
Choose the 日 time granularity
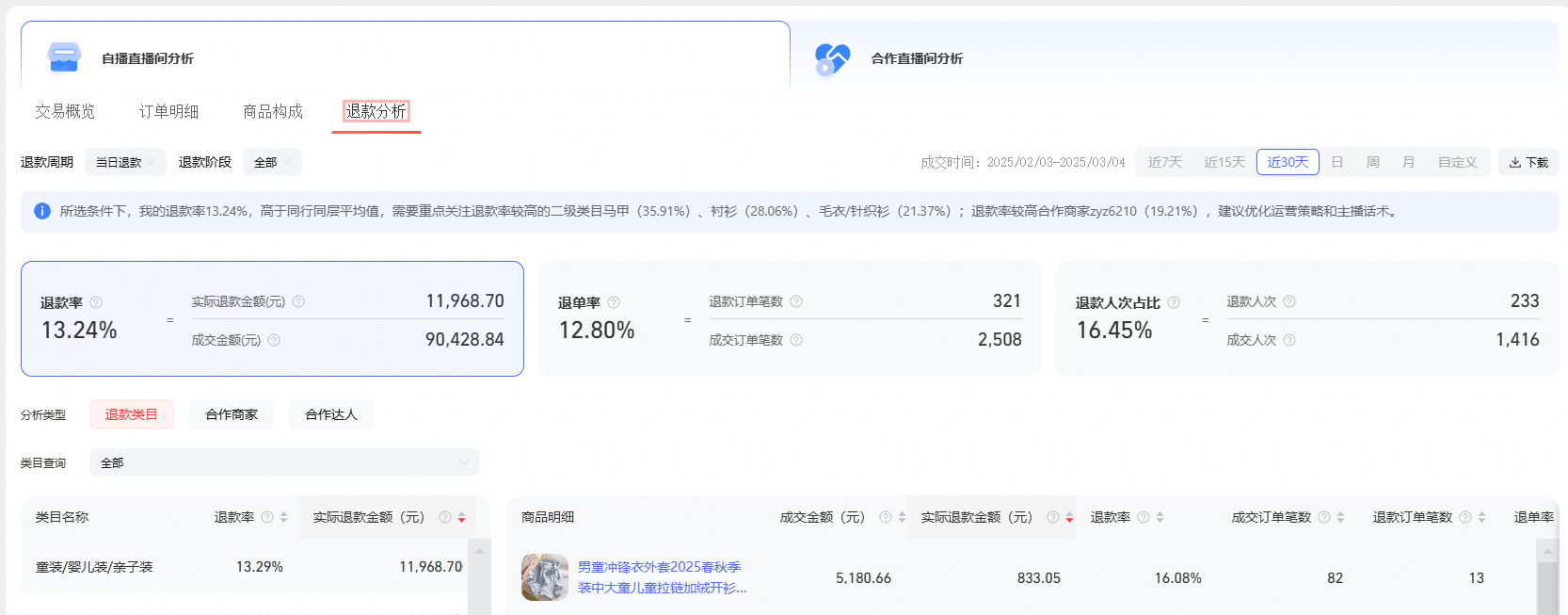(x=1337, y=162)
